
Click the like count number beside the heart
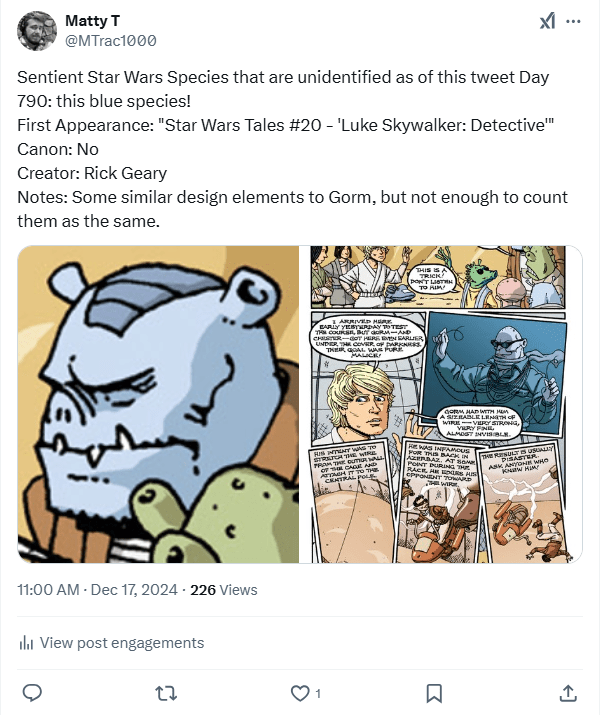tap(318, 693)
